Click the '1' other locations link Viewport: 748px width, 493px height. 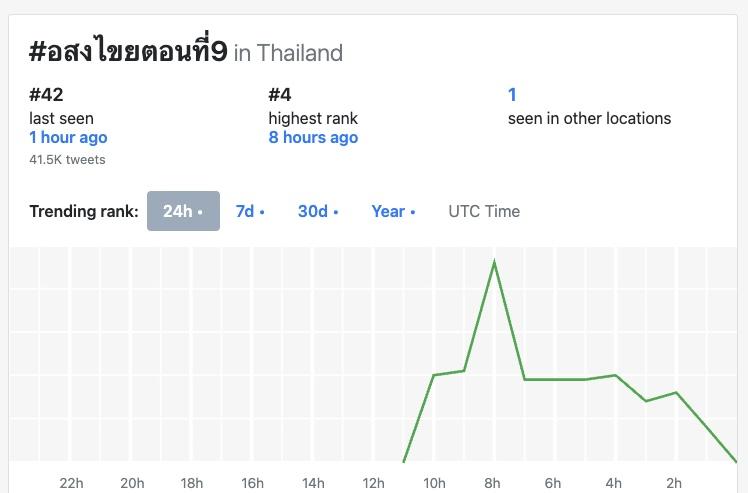pyautogui.click(x=512, y=95)
